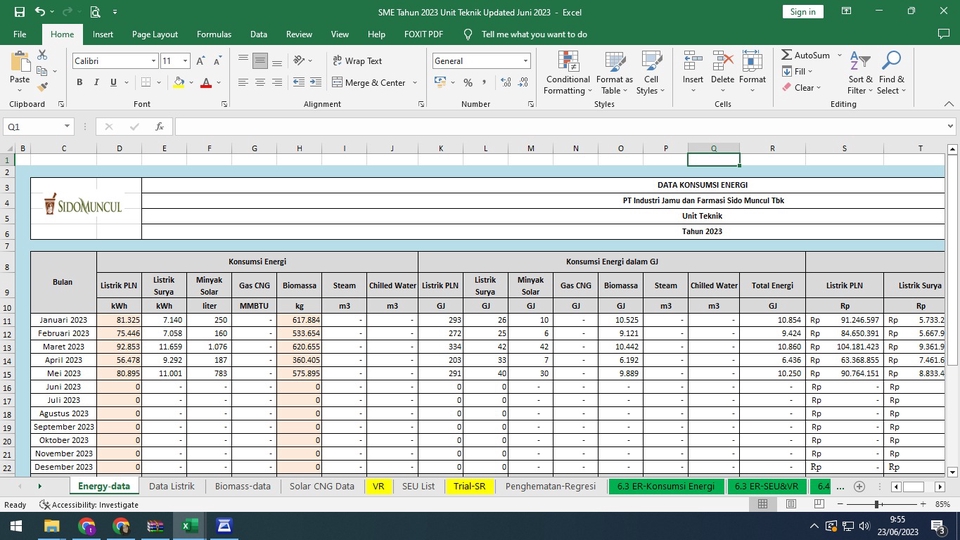The width and height of the screenshot is (960, 540).
Task: Open Print Preview from Quick Access toolbar
Action: point(95,12)
